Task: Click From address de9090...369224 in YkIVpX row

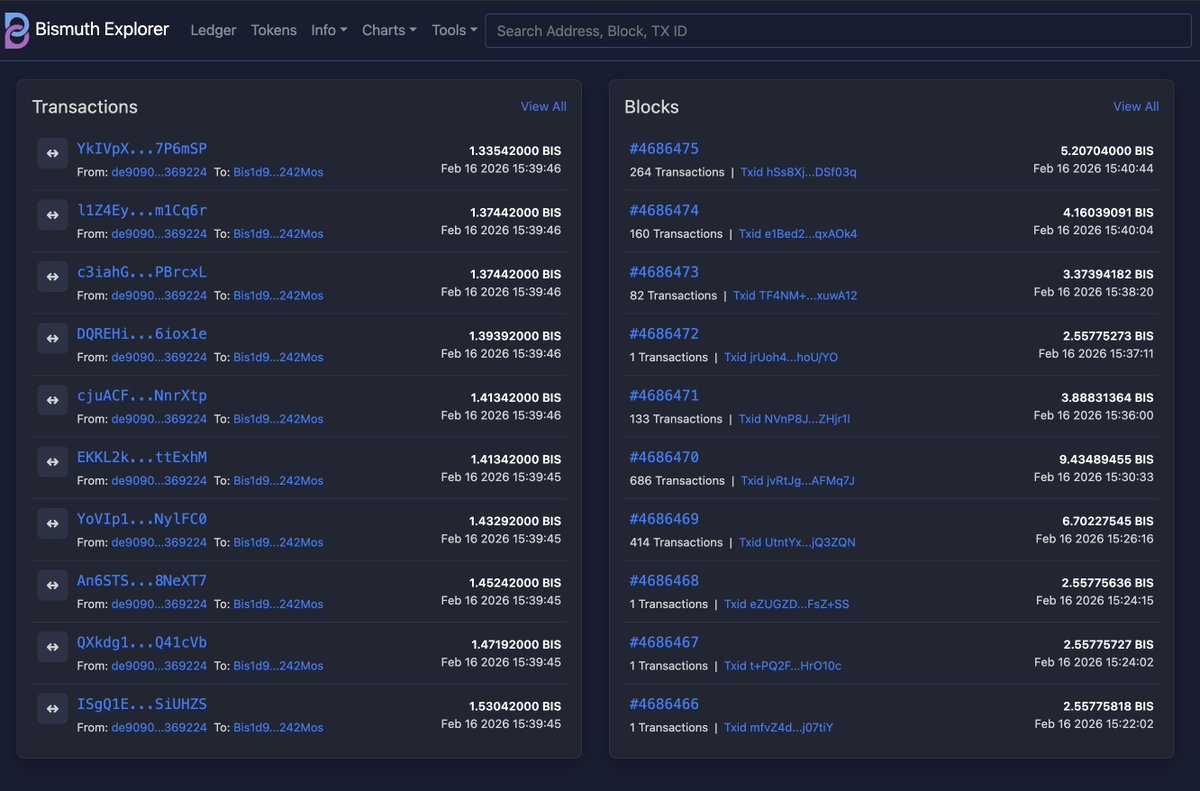Action: 159,172
